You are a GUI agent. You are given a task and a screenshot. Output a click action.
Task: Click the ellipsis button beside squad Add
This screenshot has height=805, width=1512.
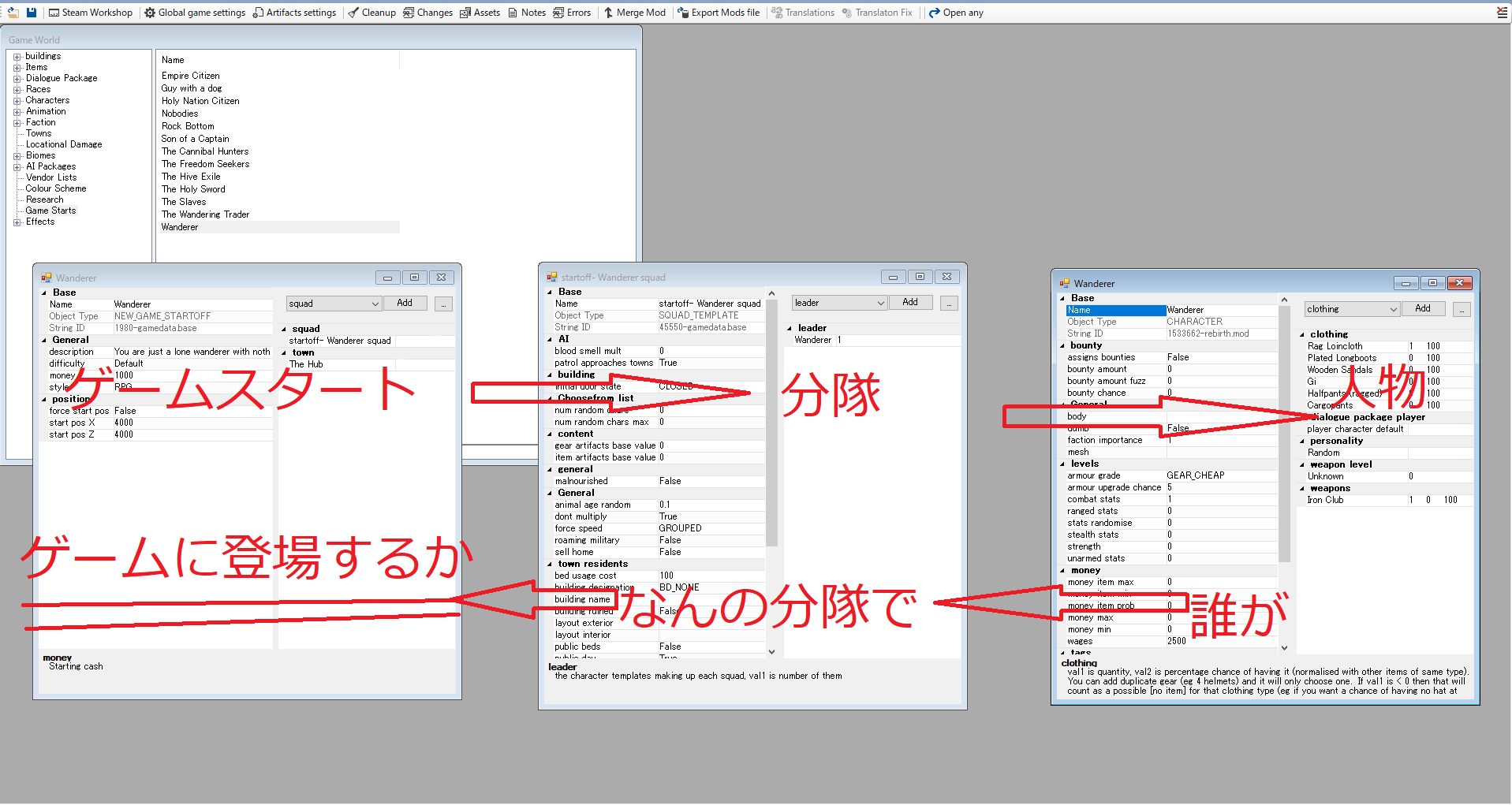[444, 304]
